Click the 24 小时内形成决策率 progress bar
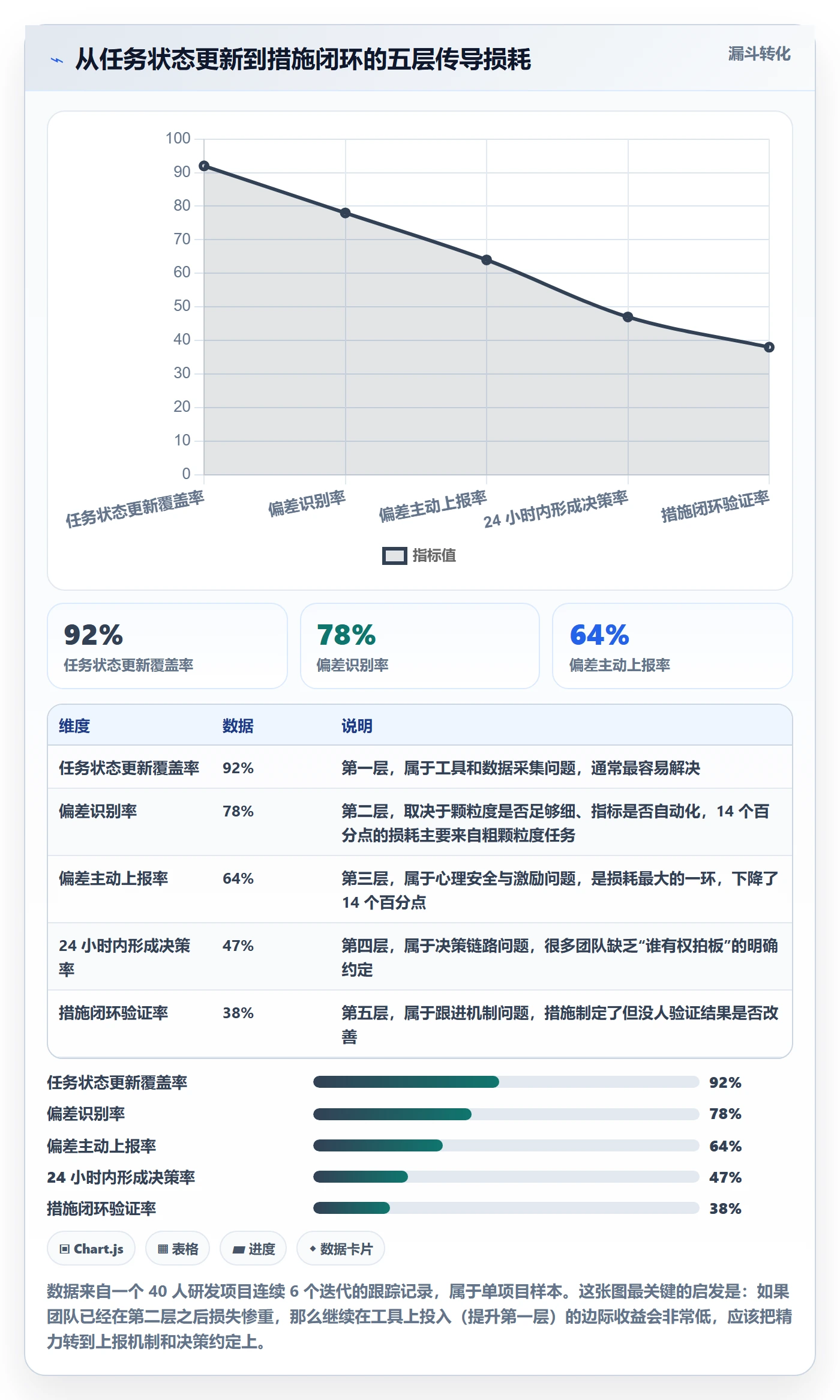840x1400 pixels. 506,1177
